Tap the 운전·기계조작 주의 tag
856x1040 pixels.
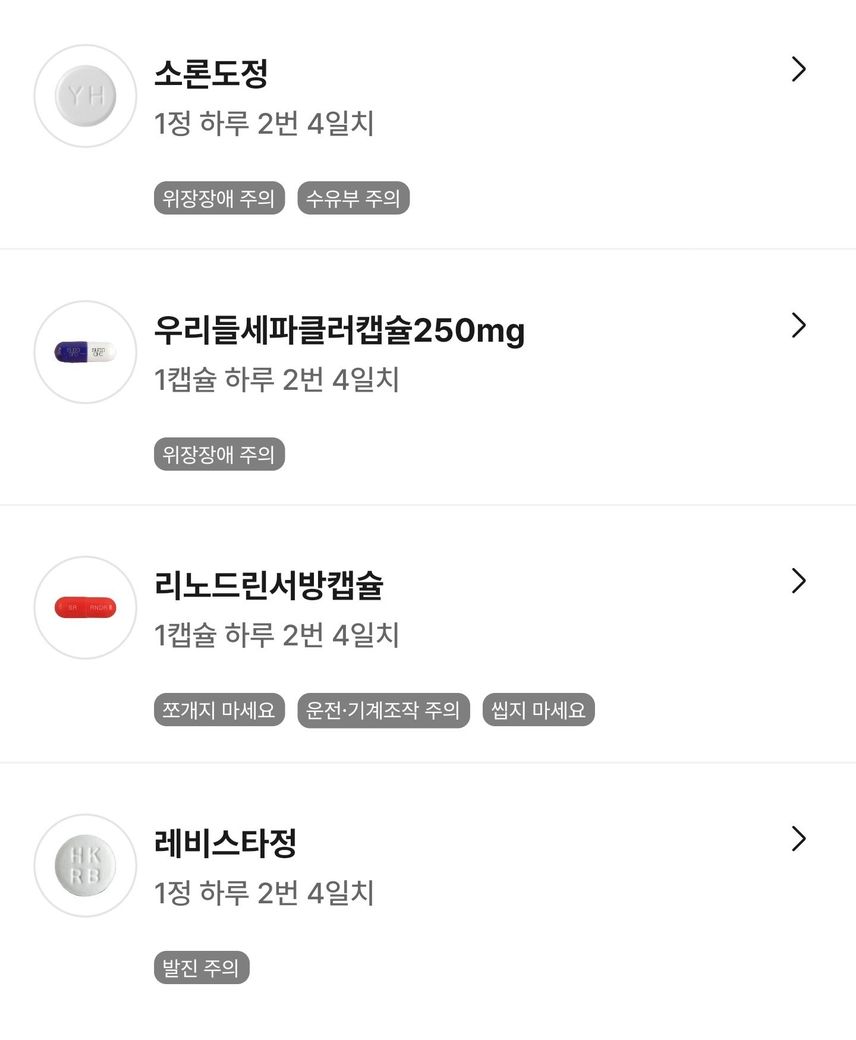point(383,711)
